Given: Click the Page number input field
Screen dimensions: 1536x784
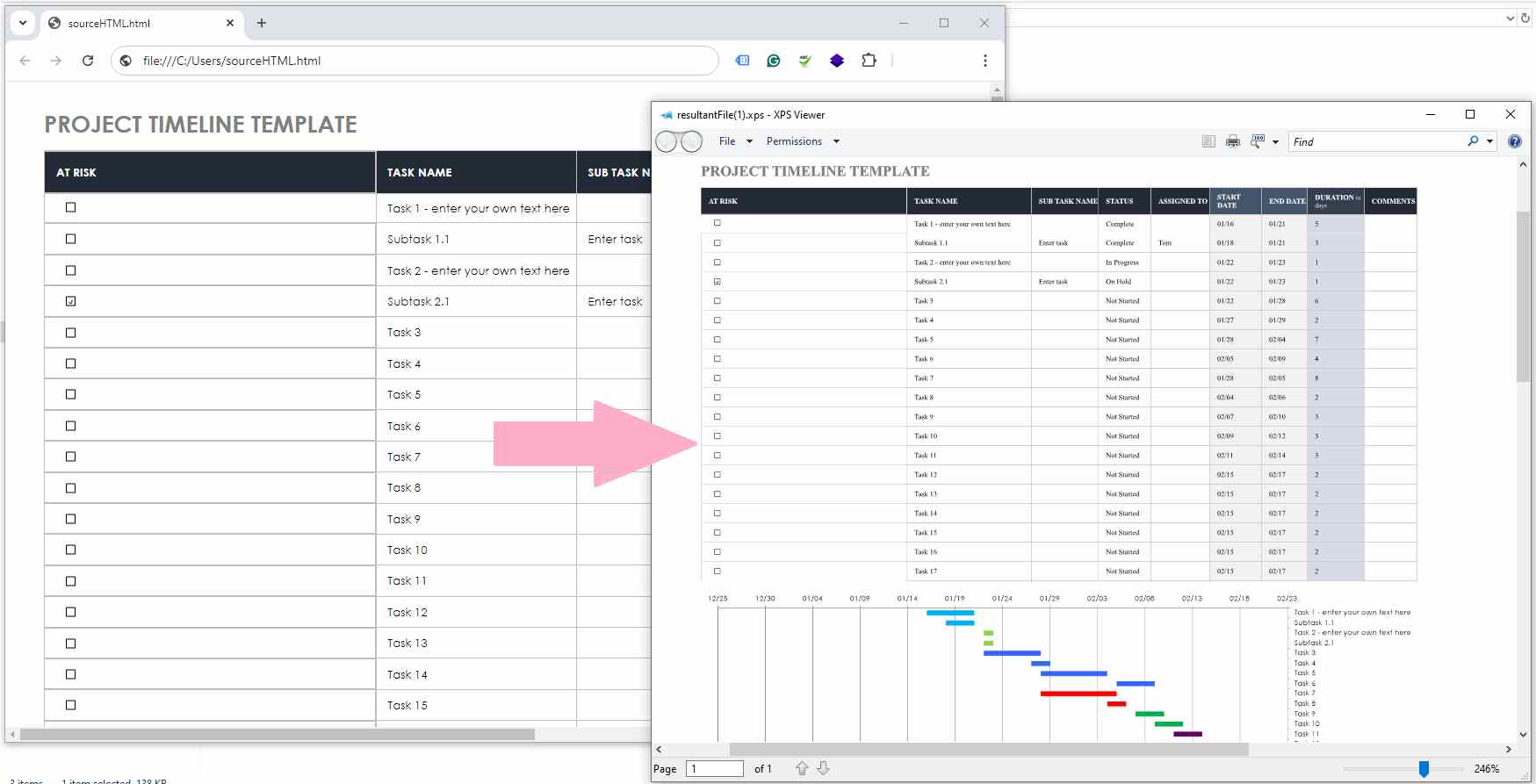Looking at the screenshot, I should click(x=714, y=768).
